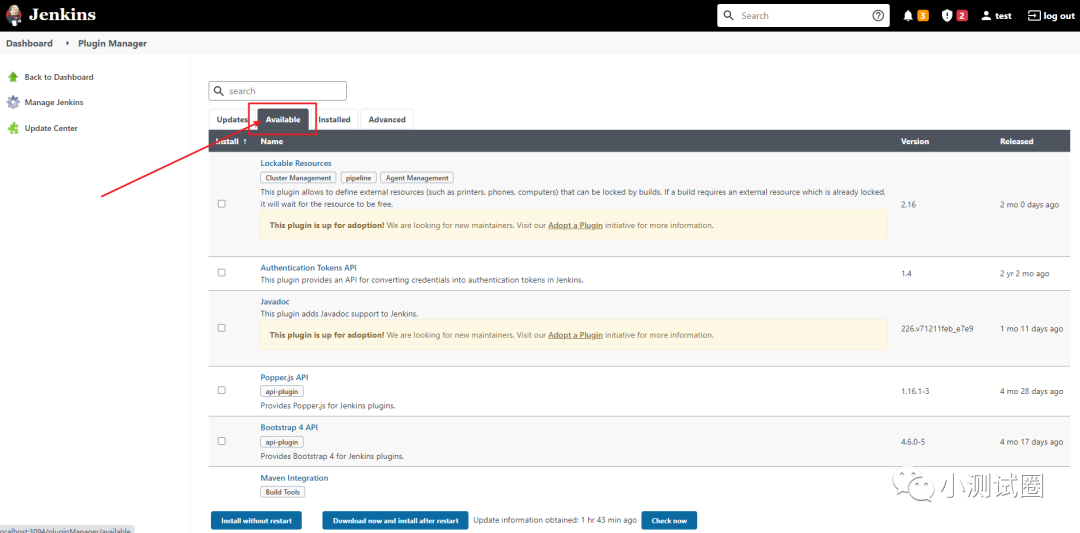Open the breadcrumb arrow after Dashboard
Image resolution: width=1080 pixels, height=533 pixels.
point(68,43)
